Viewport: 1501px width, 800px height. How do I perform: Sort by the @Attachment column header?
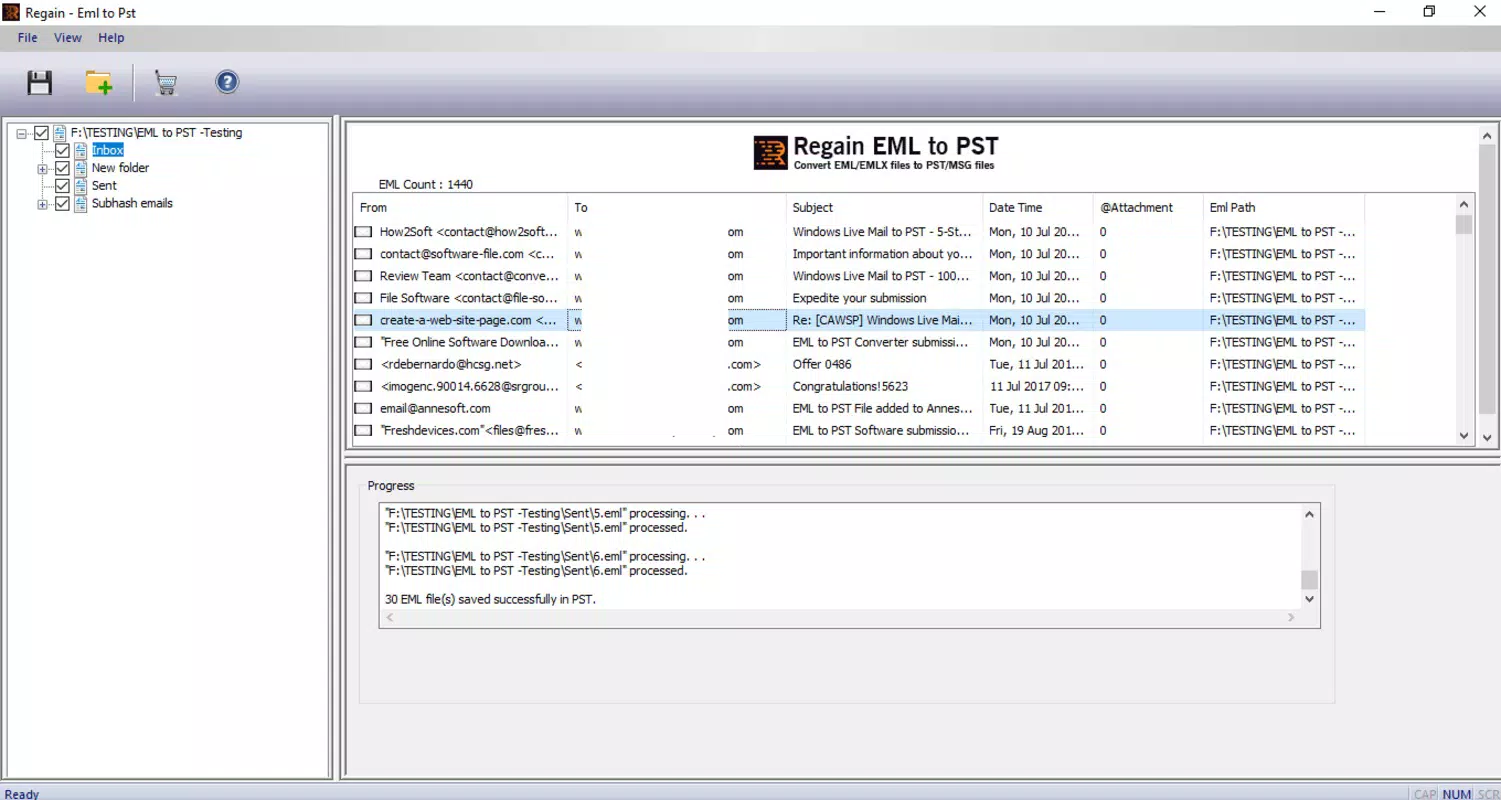click(x=1147, y=208)
